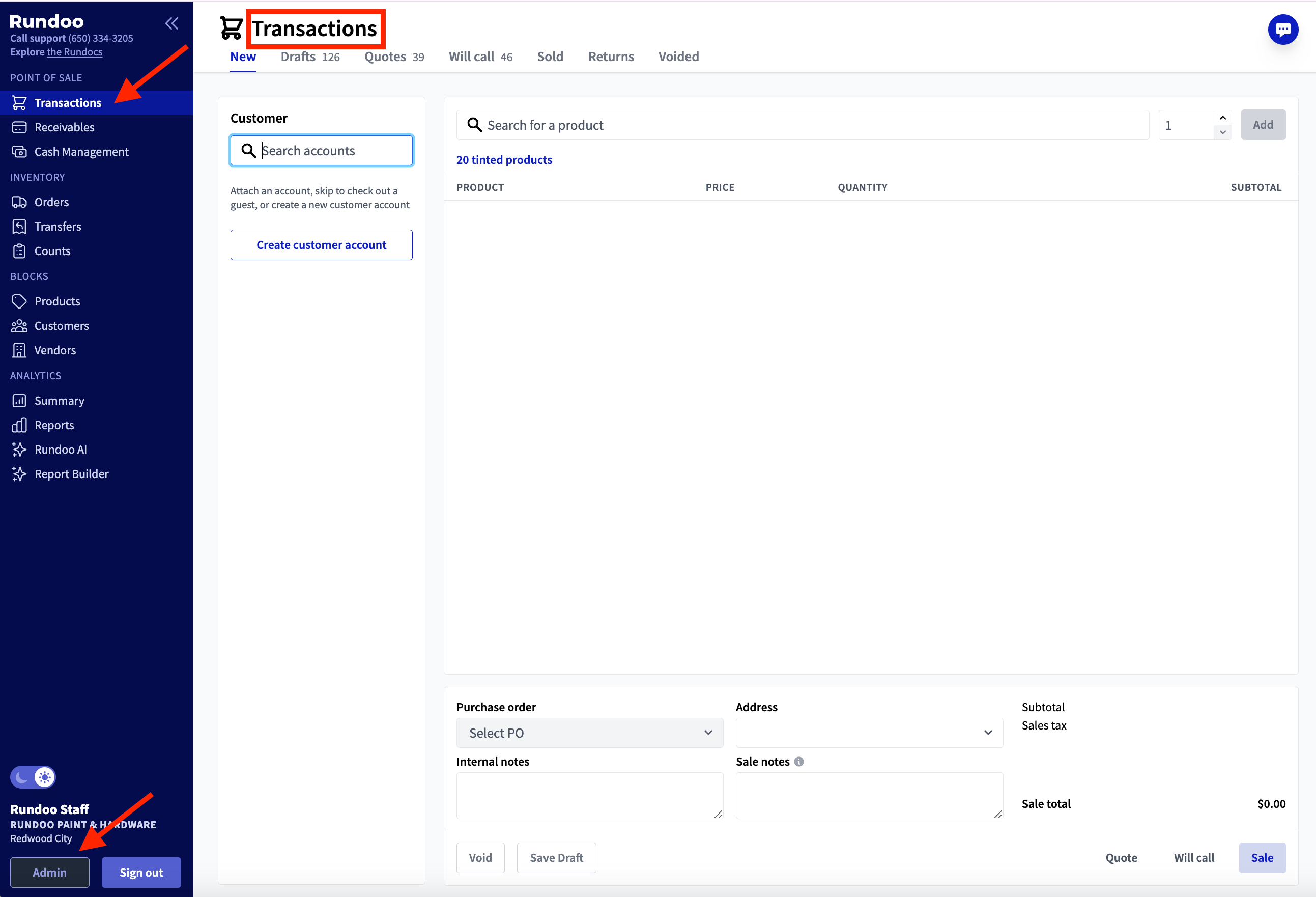Screen dimensions: 1316x897
Task: Click the Sale notes text area
Action: tap(869, 795)
